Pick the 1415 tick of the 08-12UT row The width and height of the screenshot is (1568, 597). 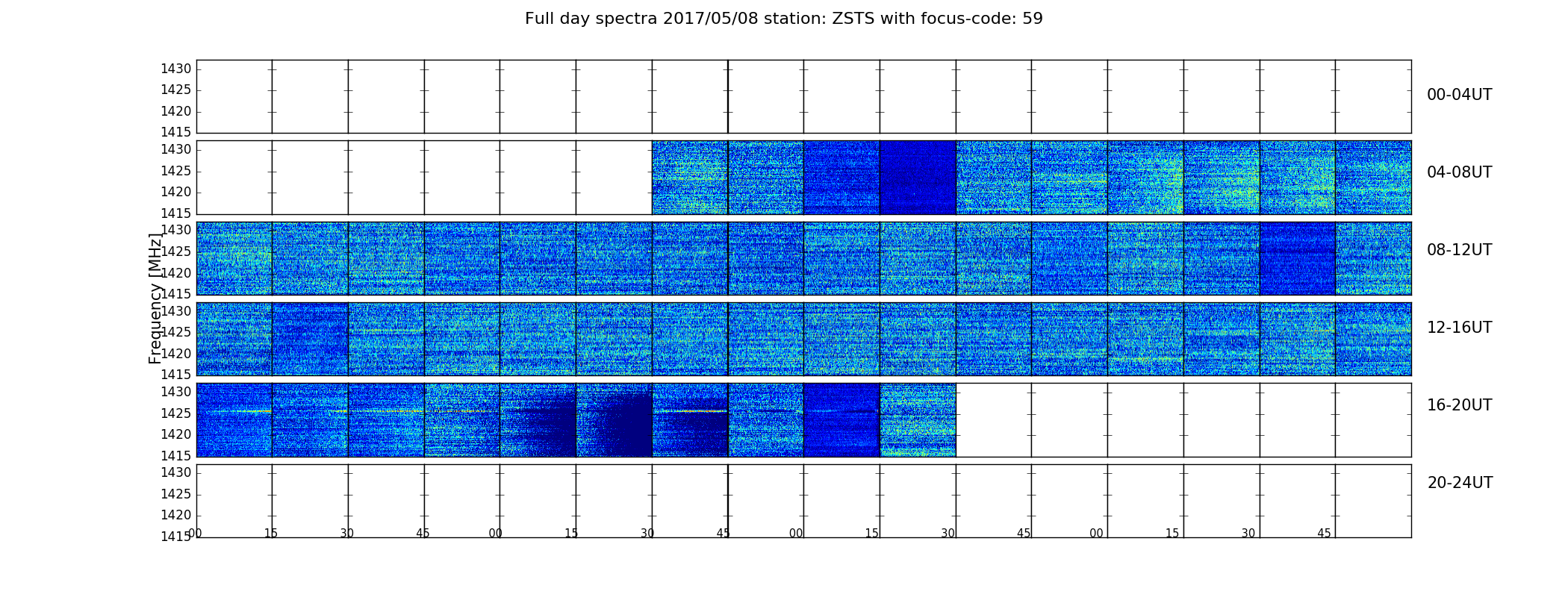[176, 294]
